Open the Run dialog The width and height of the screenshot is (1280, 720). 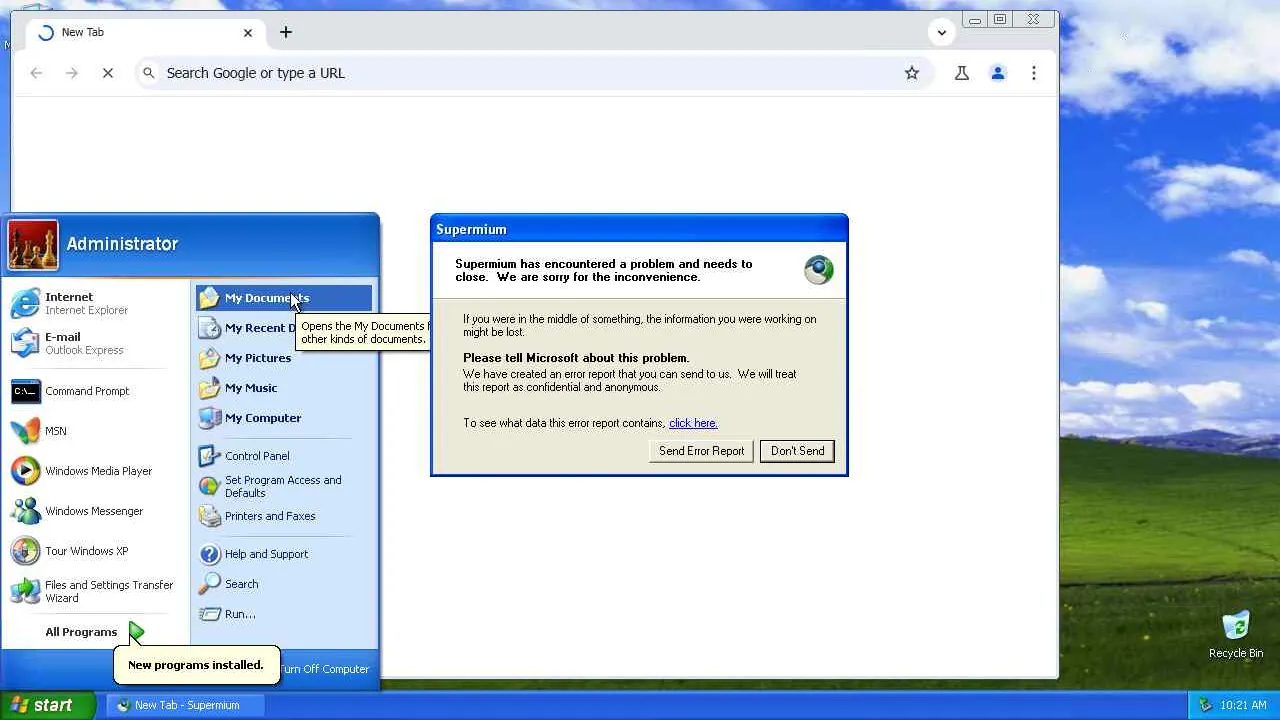pos(284,614)
